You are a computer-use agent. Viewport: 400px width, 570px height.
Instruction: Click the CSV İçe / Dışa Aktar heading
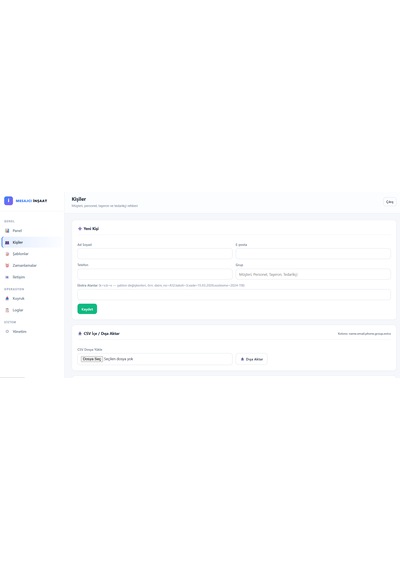point(99,333)
